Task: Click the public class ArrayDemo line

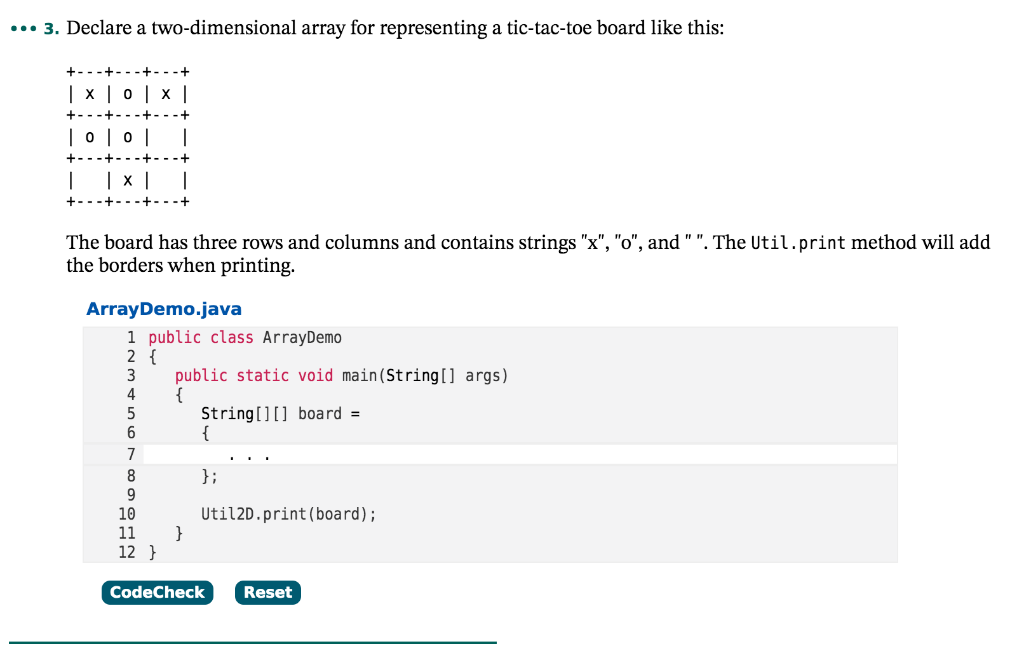Action: point(244,337)
